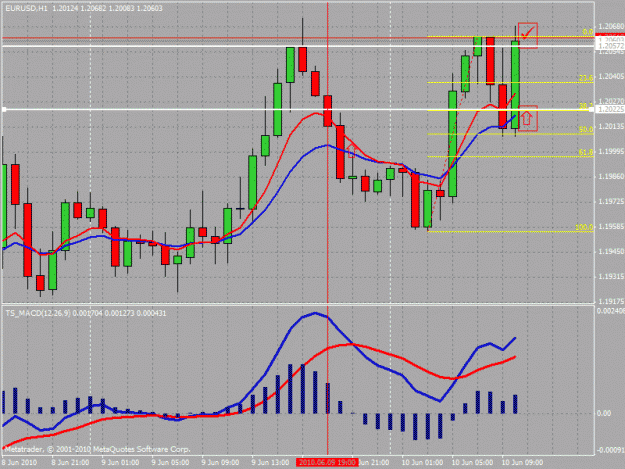625x469 pixels.
Task: Click the 9 Jun 09:00 time label
Action: pyautogui.click(x=220, y=463)
